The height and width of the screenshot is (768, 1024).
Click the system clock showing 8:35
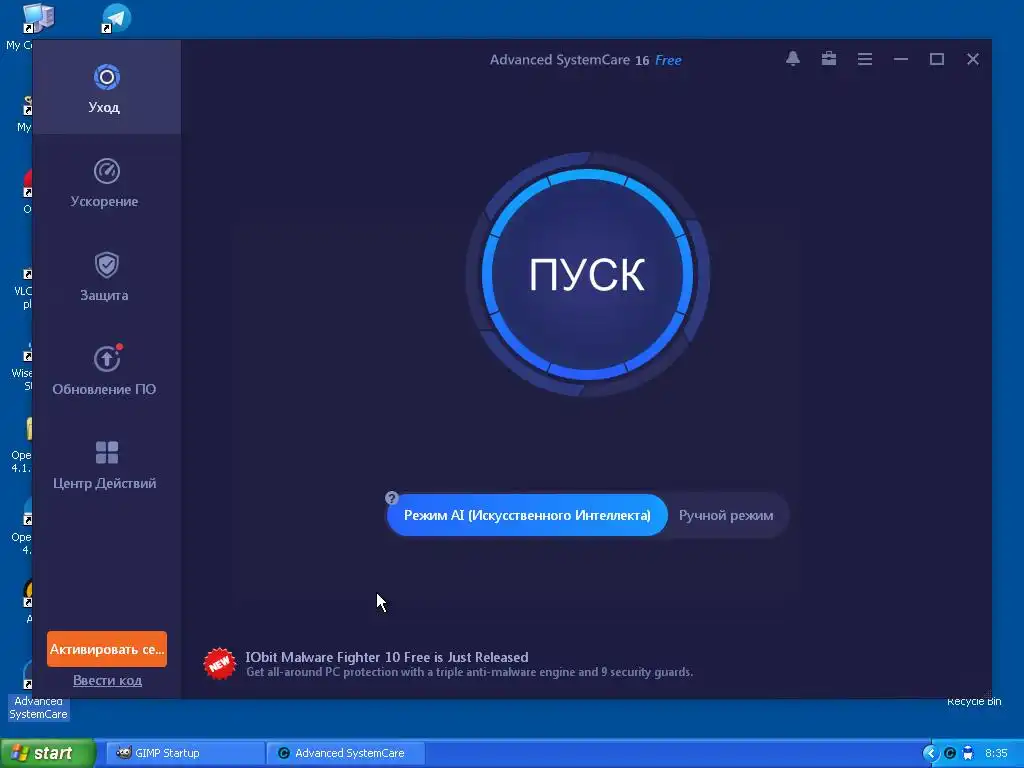[996, 753]
